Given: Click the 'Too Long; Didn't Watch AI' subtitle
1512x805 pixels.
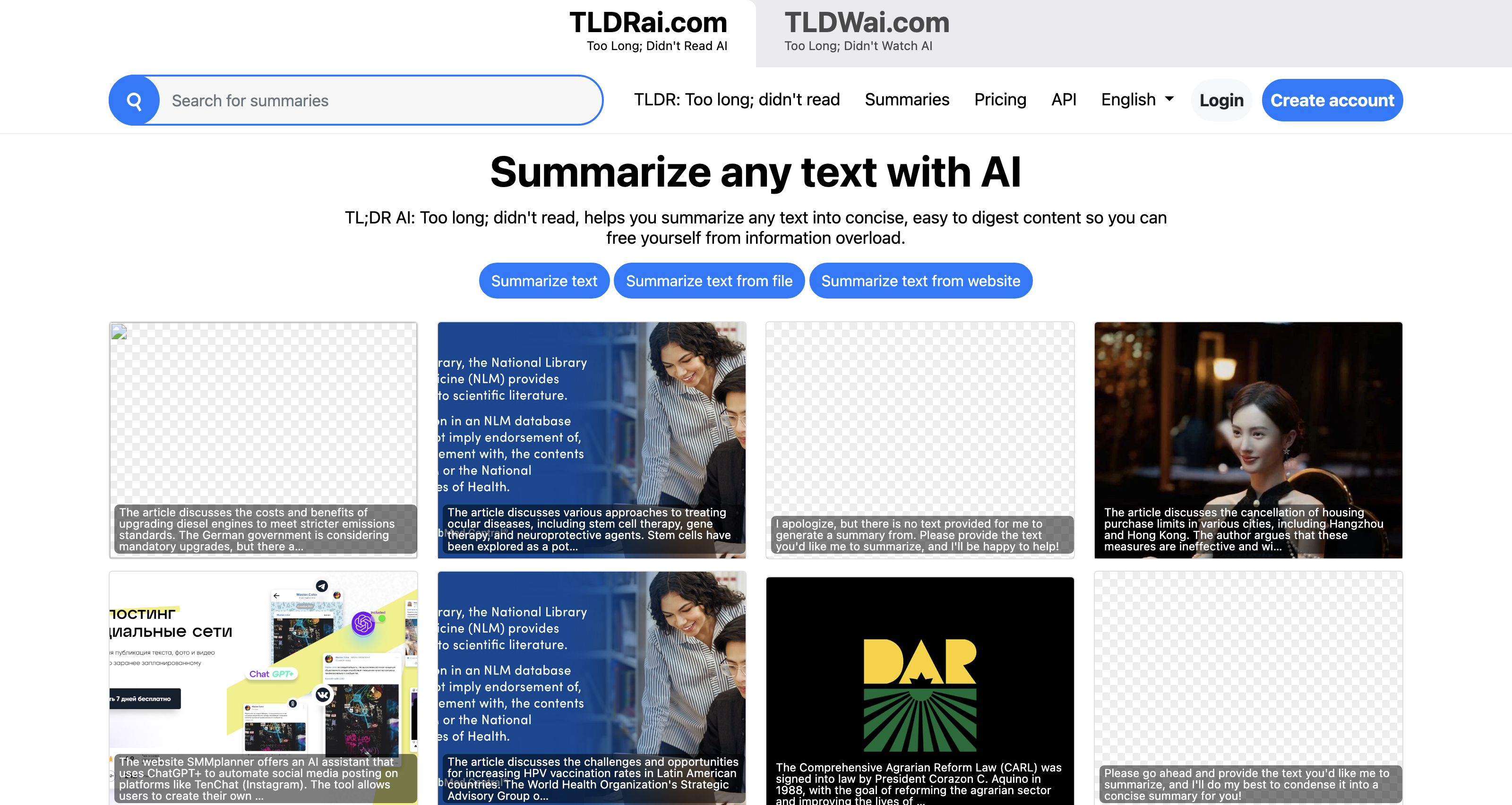Looking at the screenshot, I should [x=858, y=46].
